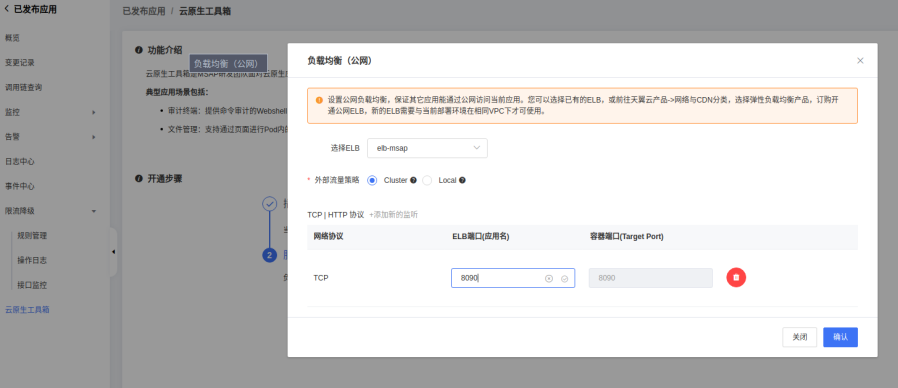Click the 负载均衡（公网） tooltip label
Screen dimensions: 898x388
(228, 63)
